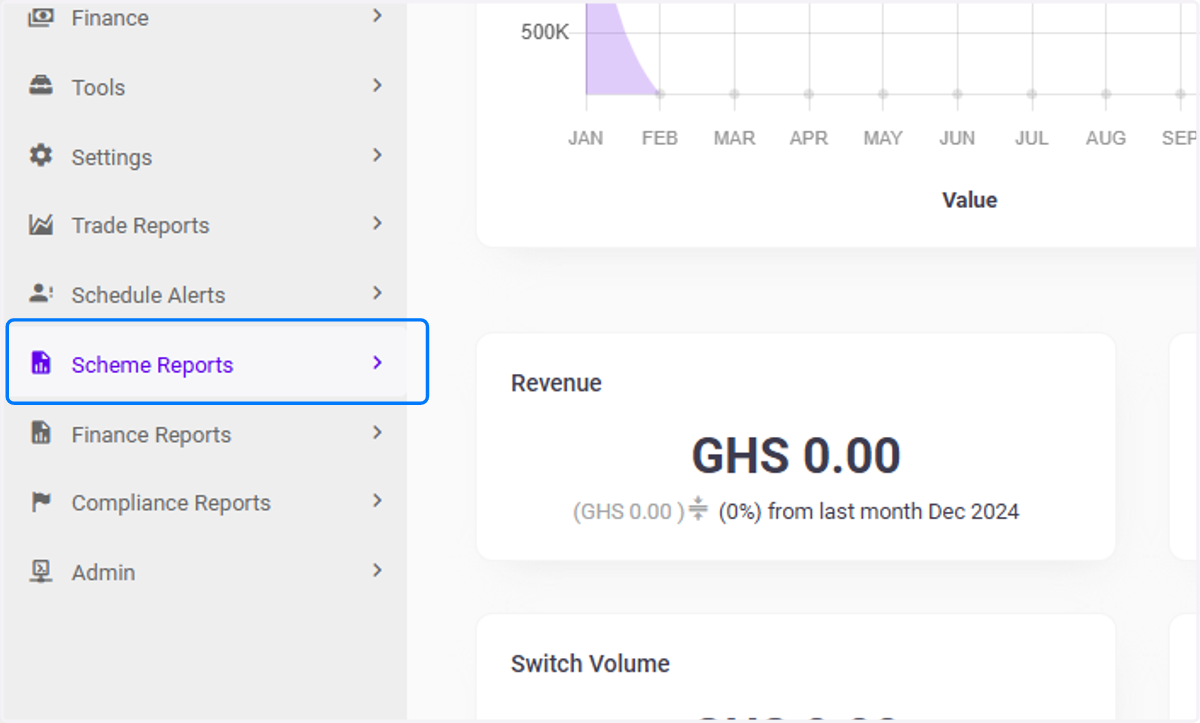This screenshot has width=1200, height=723.
Task: Click the 500K axis label
Action: (x=544, y=32)
